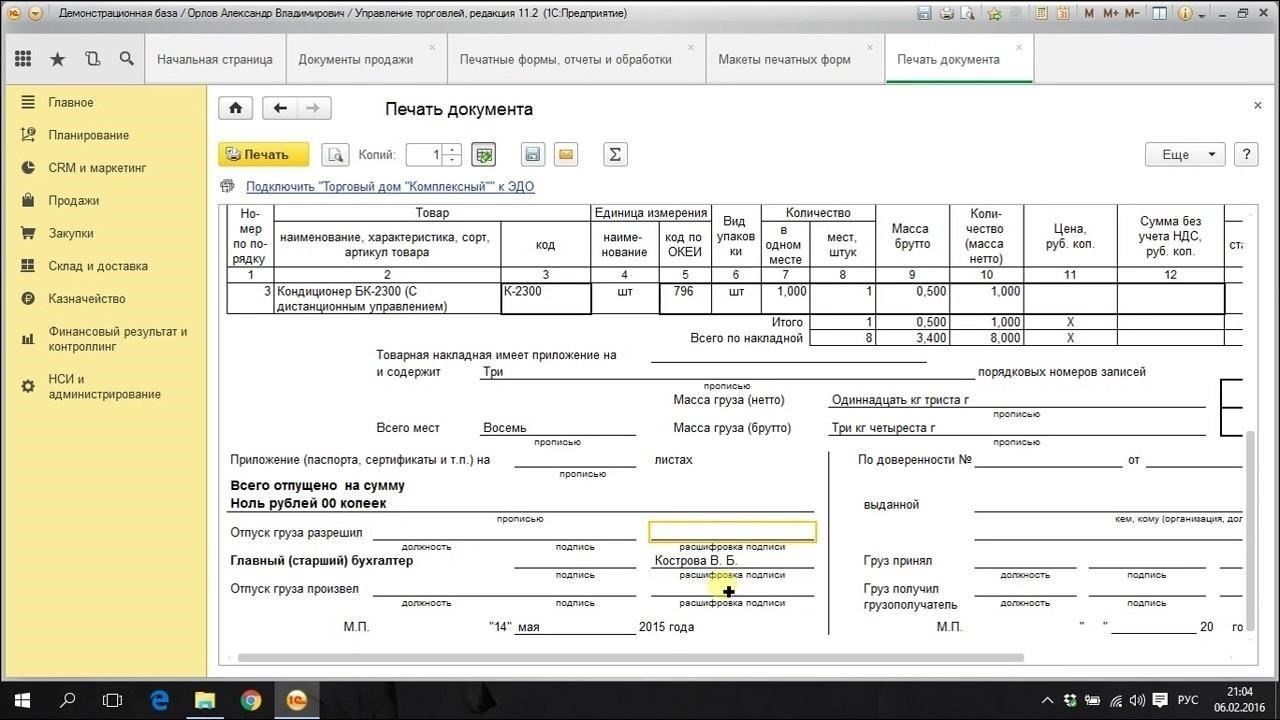The height and width of the screenshot is (720, 1280).
Task: Open volume control in system tray
Action: 1137,700
